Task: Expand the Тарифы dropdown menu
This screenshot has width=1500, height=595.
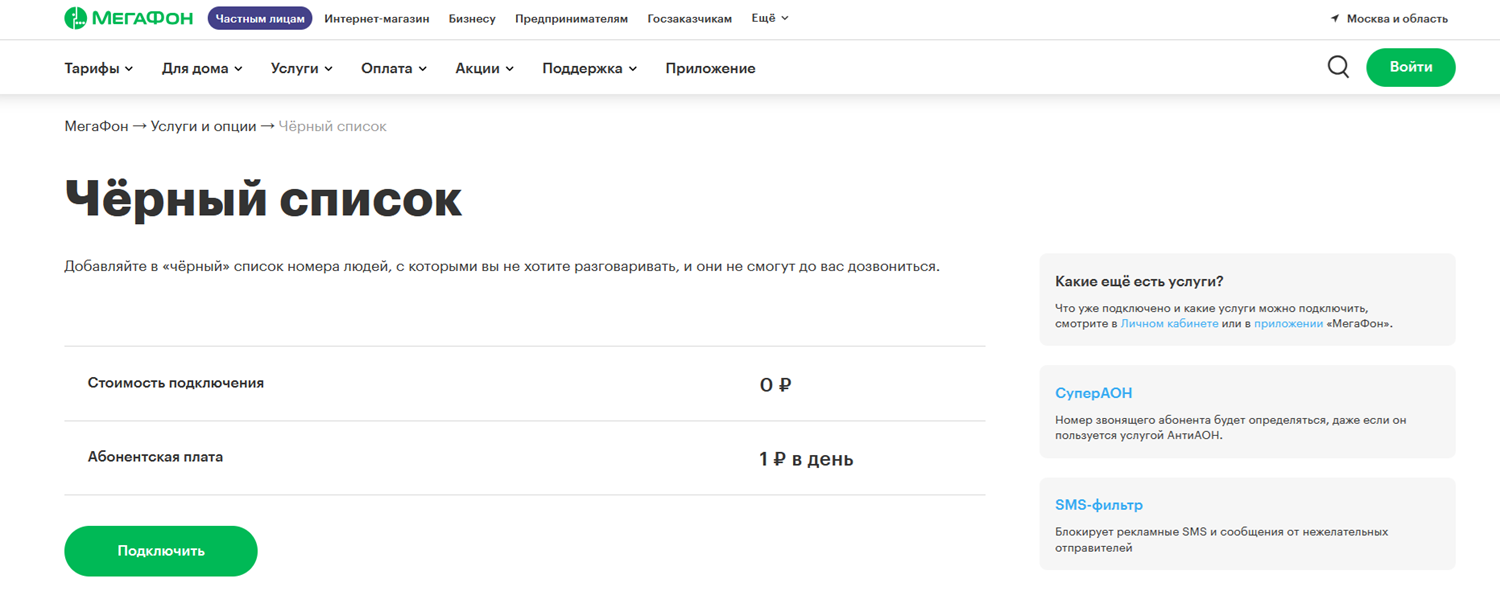Action: pos(99,68)
